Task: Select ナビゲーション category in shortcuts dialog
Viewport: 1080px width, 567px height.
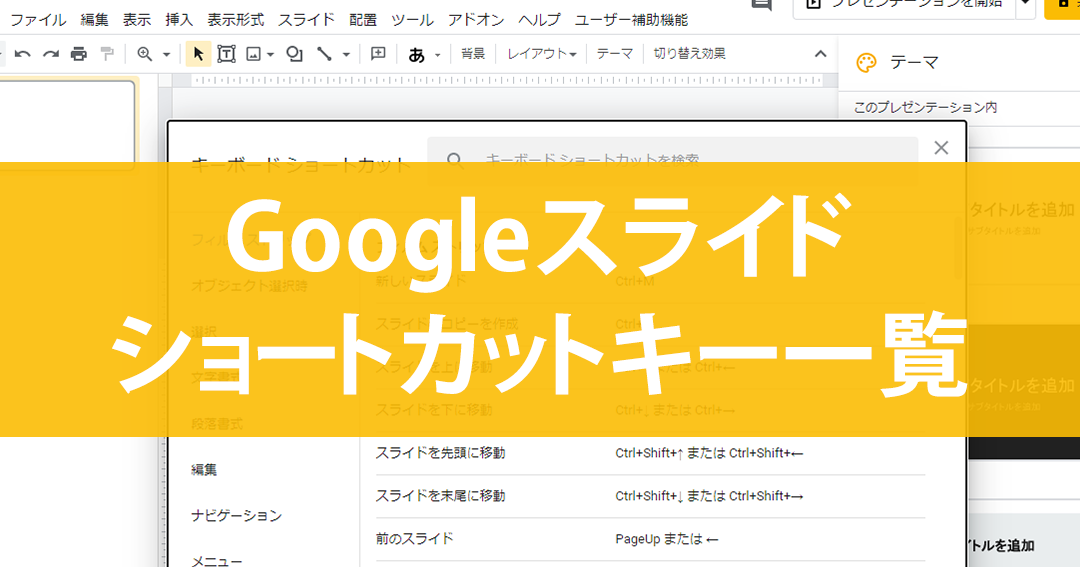Action: pos(236,515)
